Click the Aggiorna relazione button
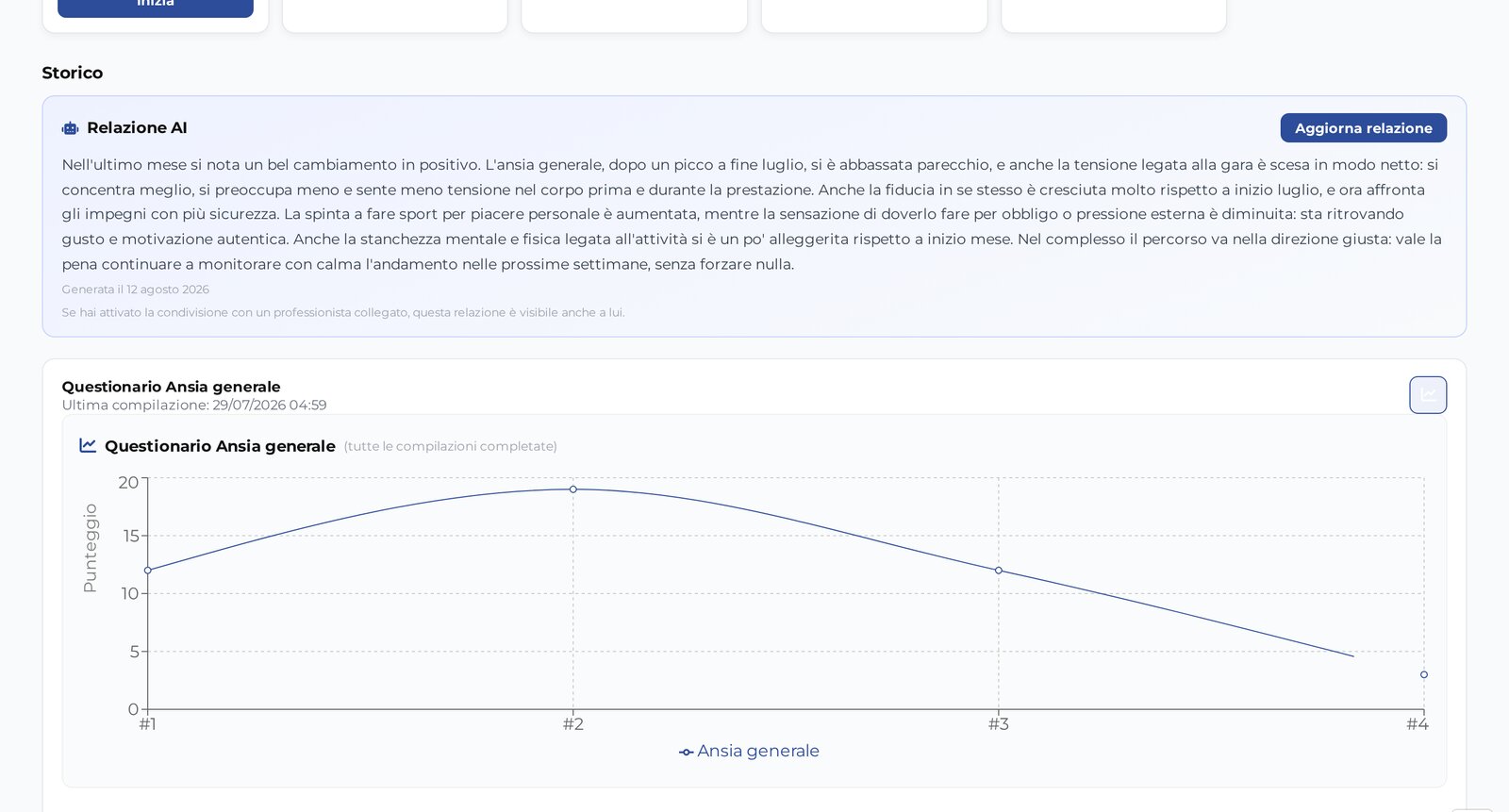 point(1363,128)
